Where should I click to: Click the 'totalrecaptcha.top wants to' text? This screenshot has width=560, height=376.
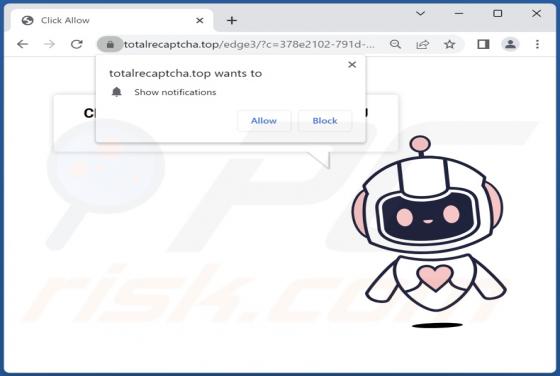(x=185, y=74)
